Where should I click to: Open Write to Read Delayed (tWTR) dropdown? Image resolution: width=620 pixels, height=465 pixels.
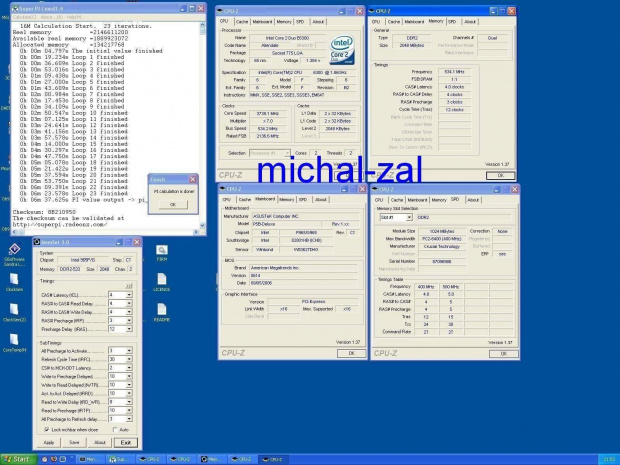[x=129, y=385]
